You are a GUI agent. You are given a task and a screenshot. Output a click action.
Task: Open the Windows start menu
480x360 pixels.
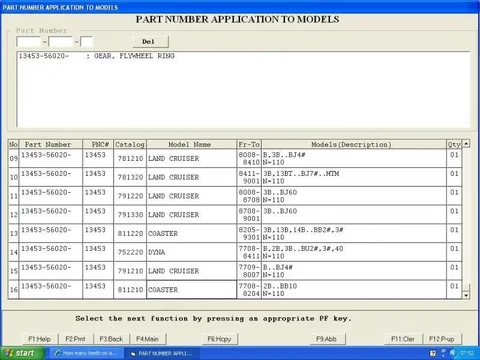22,353
